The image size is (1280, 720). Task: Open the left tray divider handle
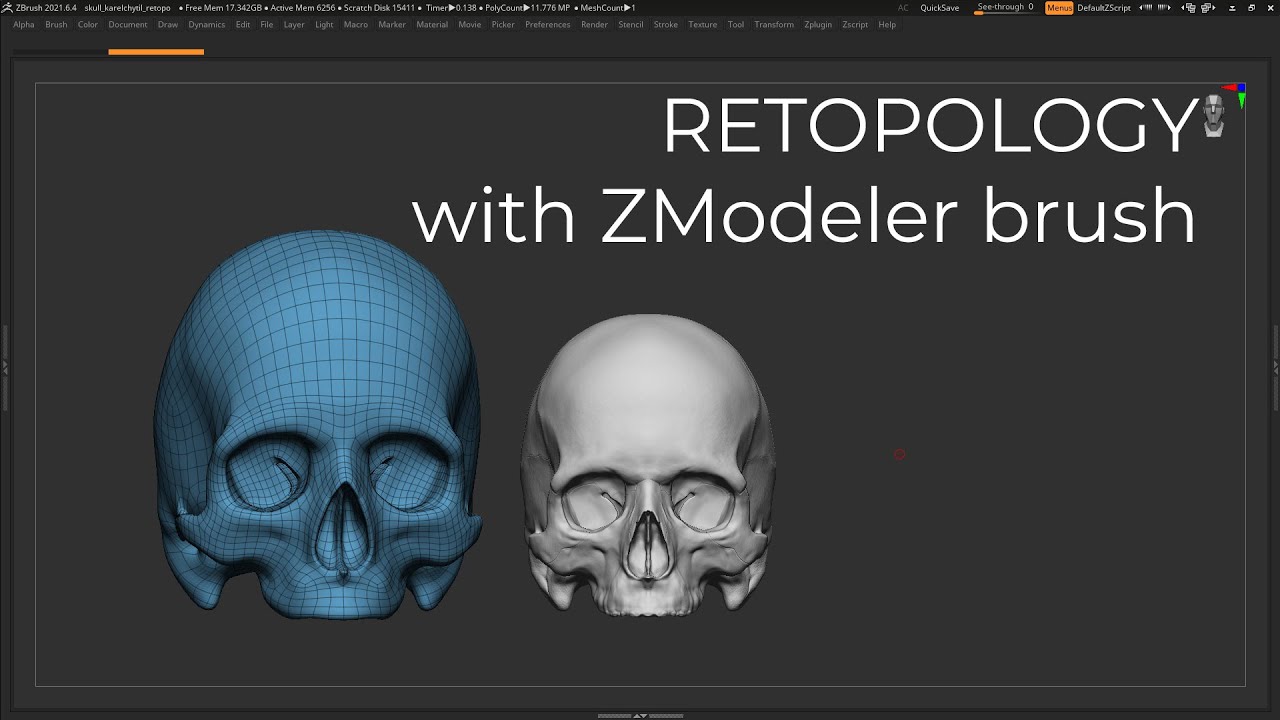tap(5, 367)
